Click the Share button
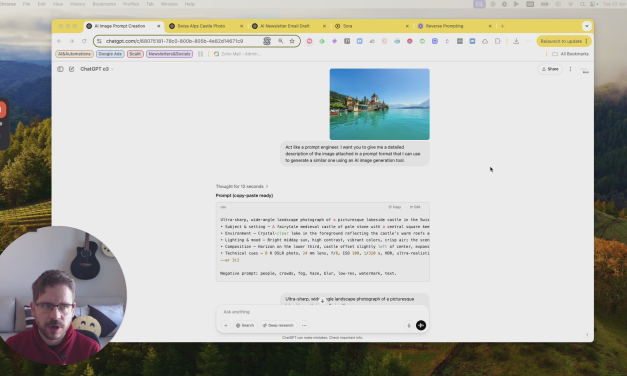Image resolution: width=627 pixels, height=376 pixels. tap(550, 69)
